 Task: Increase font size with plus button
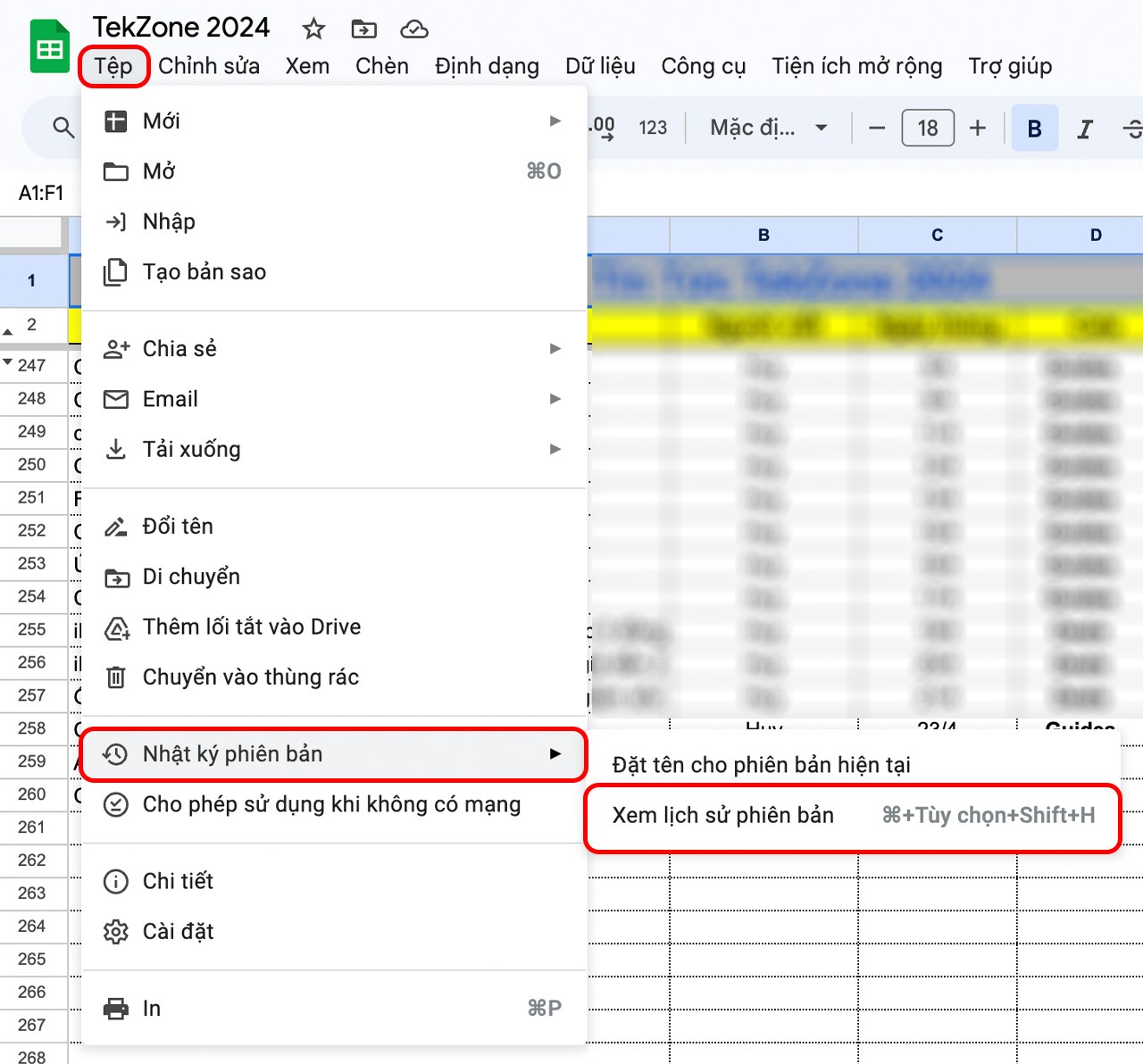pos(978,129)
